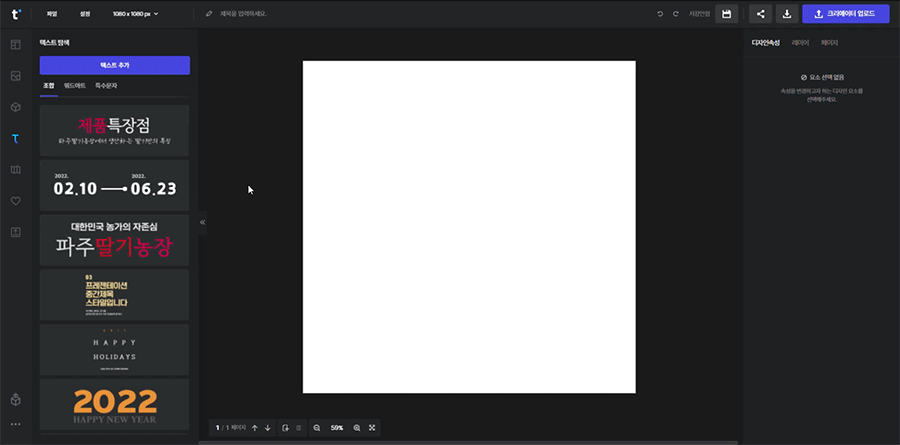
Task: Collapse the left text panel
Action: pyautogui.click(x=202, y=222)
